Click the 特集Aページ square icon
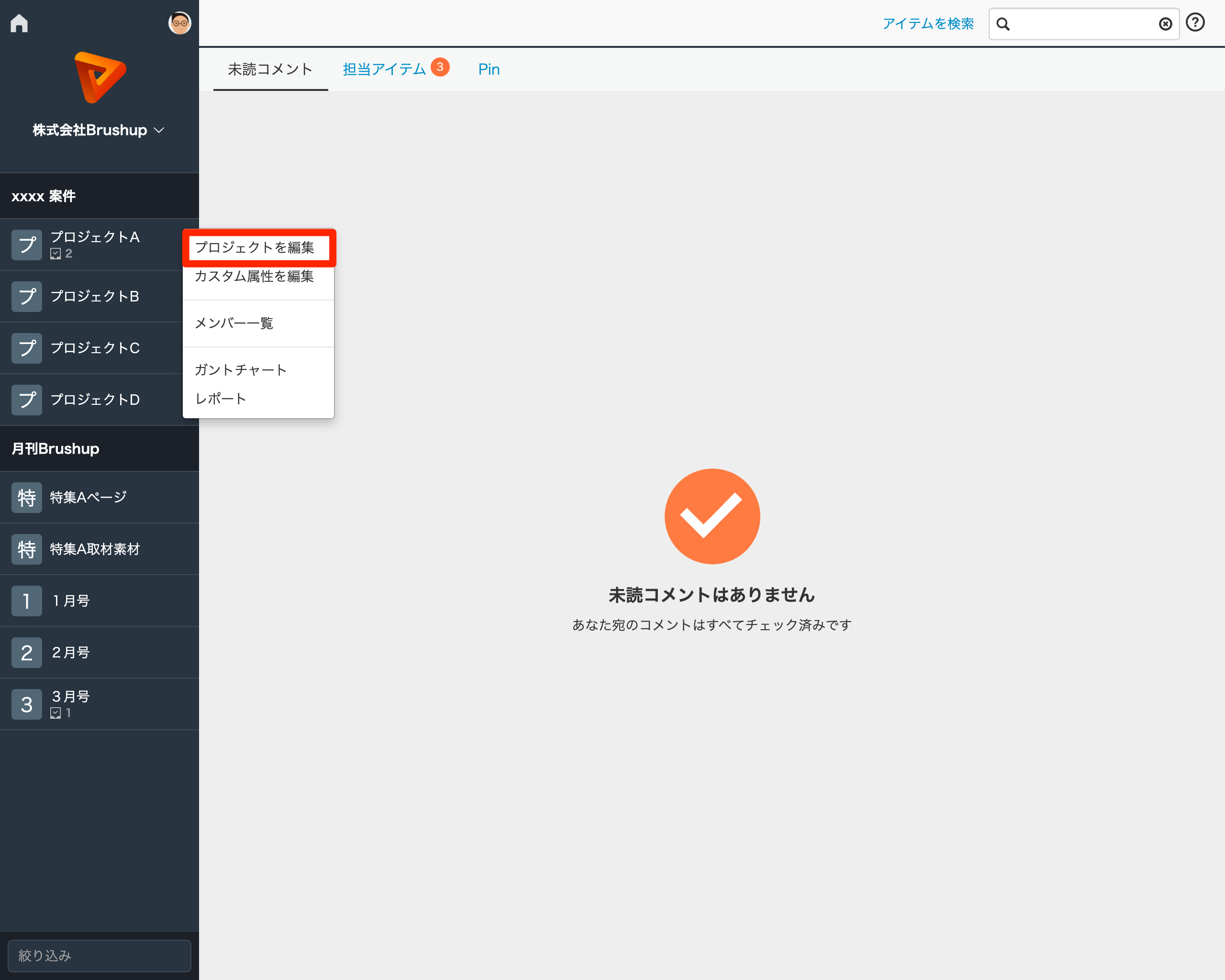 coord(27,498)
